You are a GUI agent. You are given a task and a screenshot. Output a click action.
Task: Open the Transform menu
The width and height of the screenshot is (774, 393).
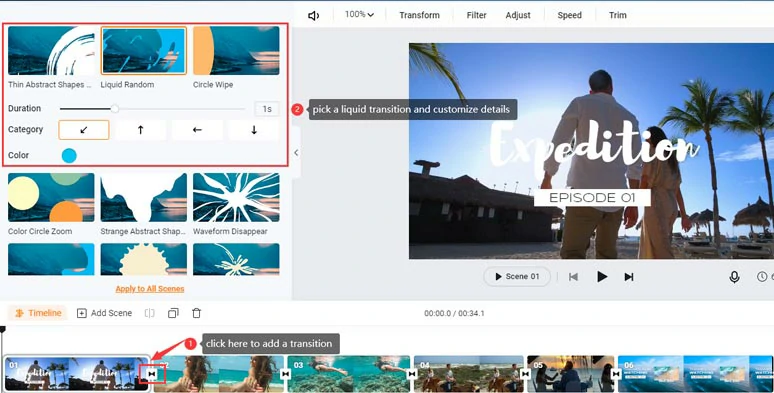click(x=419, y=15)
